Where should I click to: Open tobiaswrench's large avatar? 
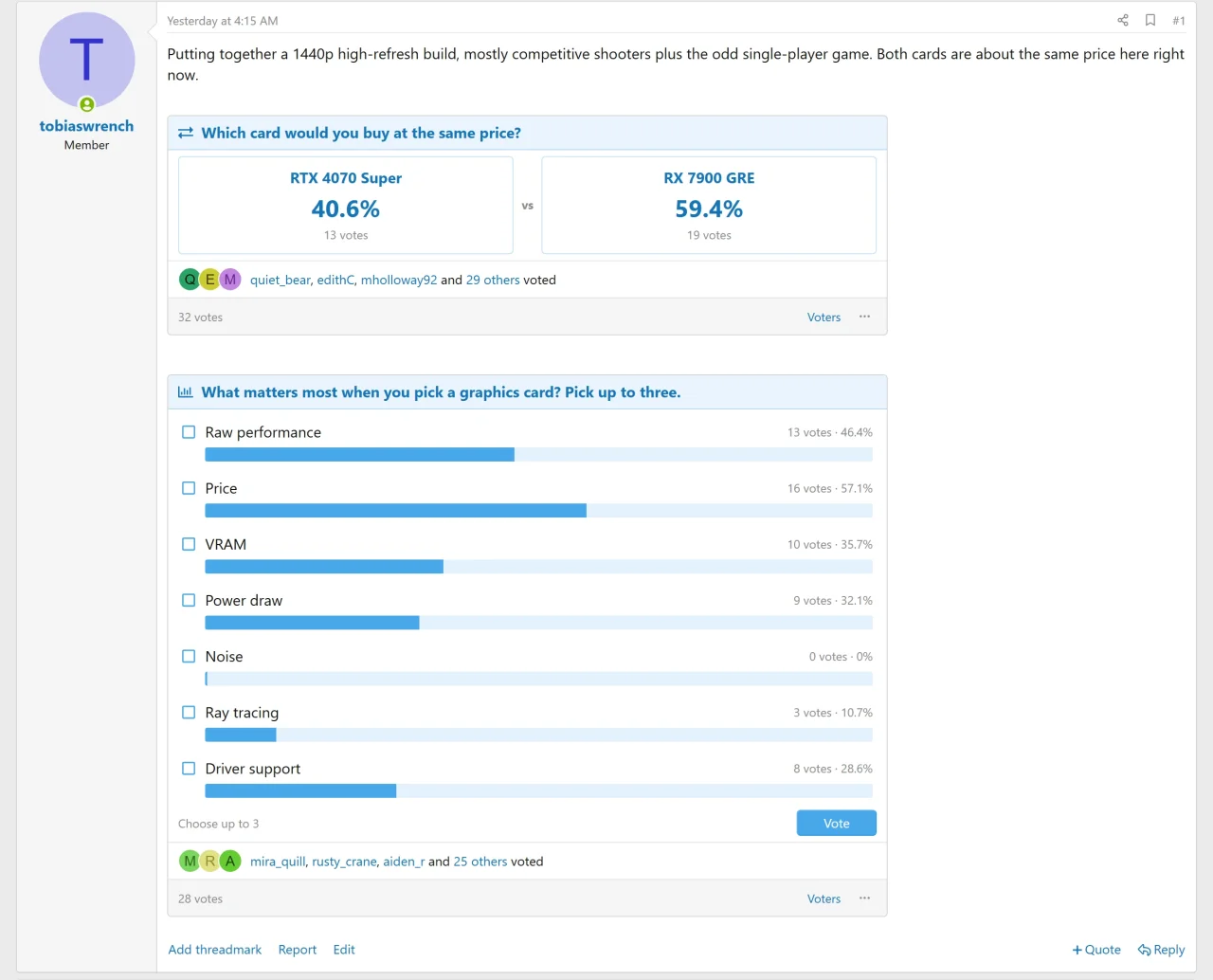coord(86,60)
